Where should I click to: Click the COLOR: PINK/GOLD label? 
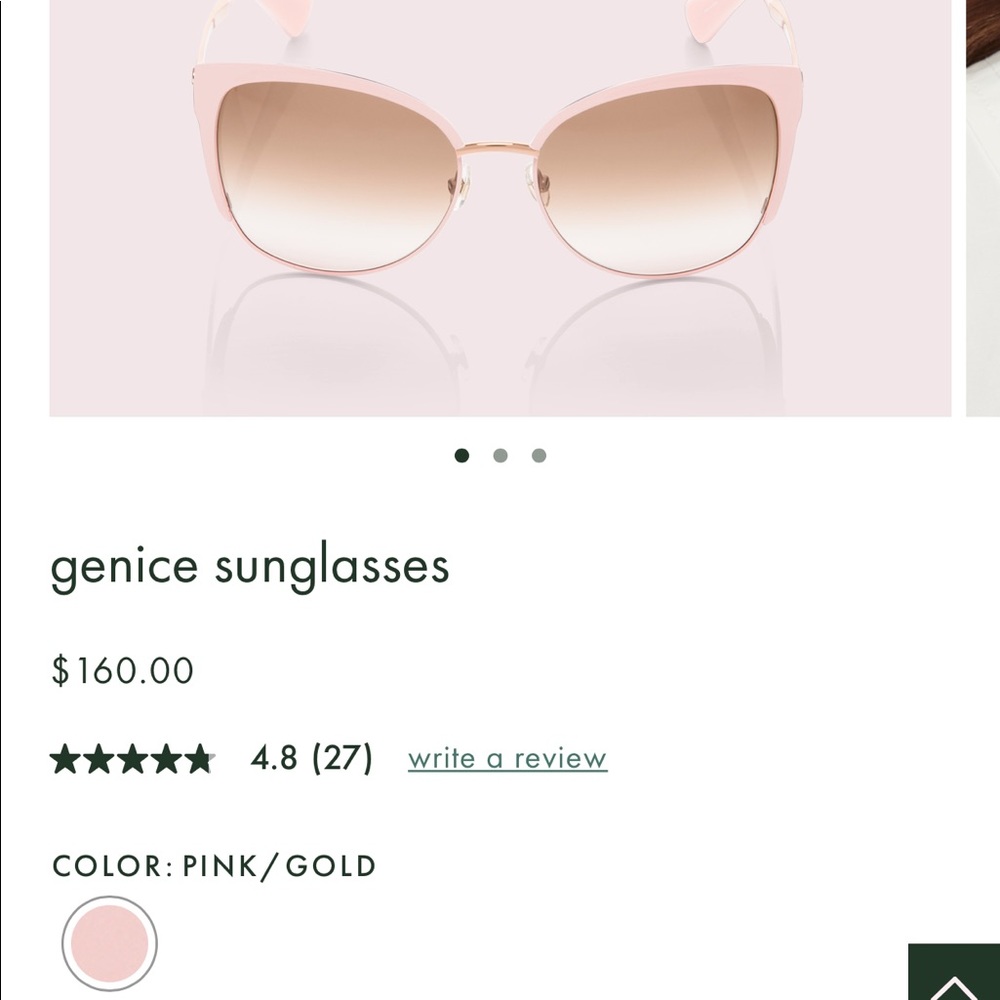pyautogui.click(x=213, y=866)
